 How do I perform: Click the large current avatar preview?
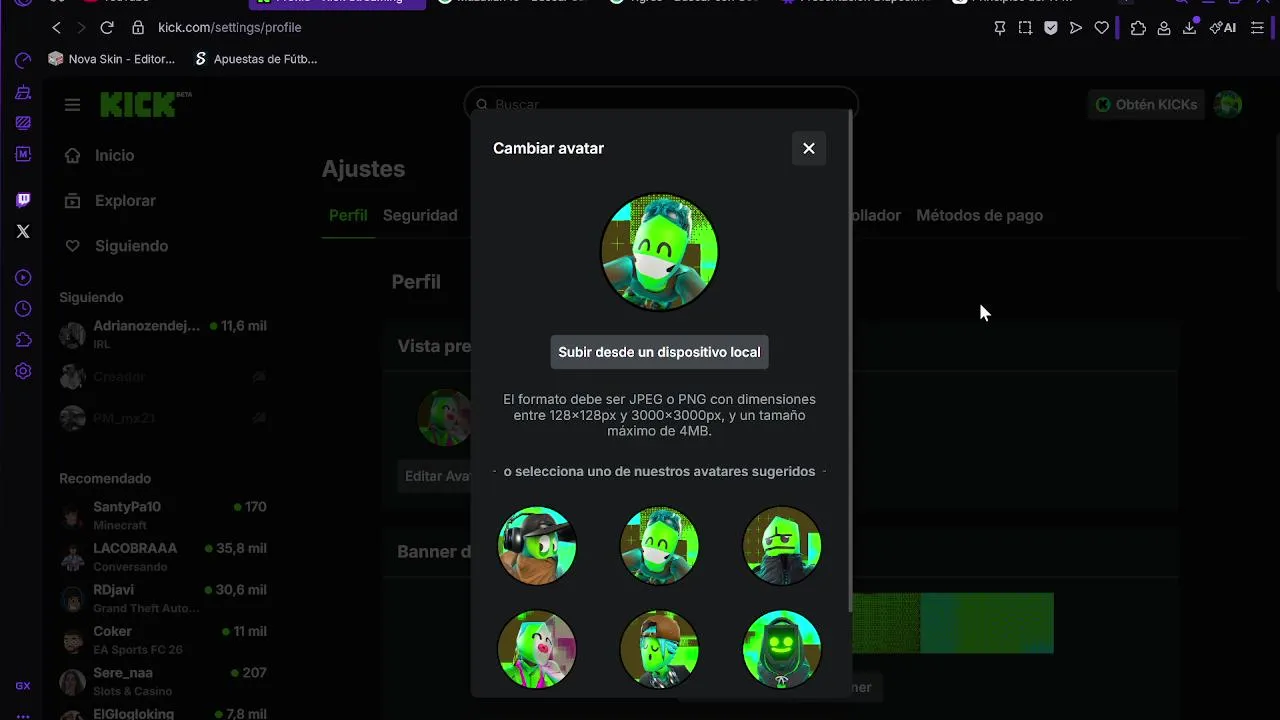[x=659, y=252]
